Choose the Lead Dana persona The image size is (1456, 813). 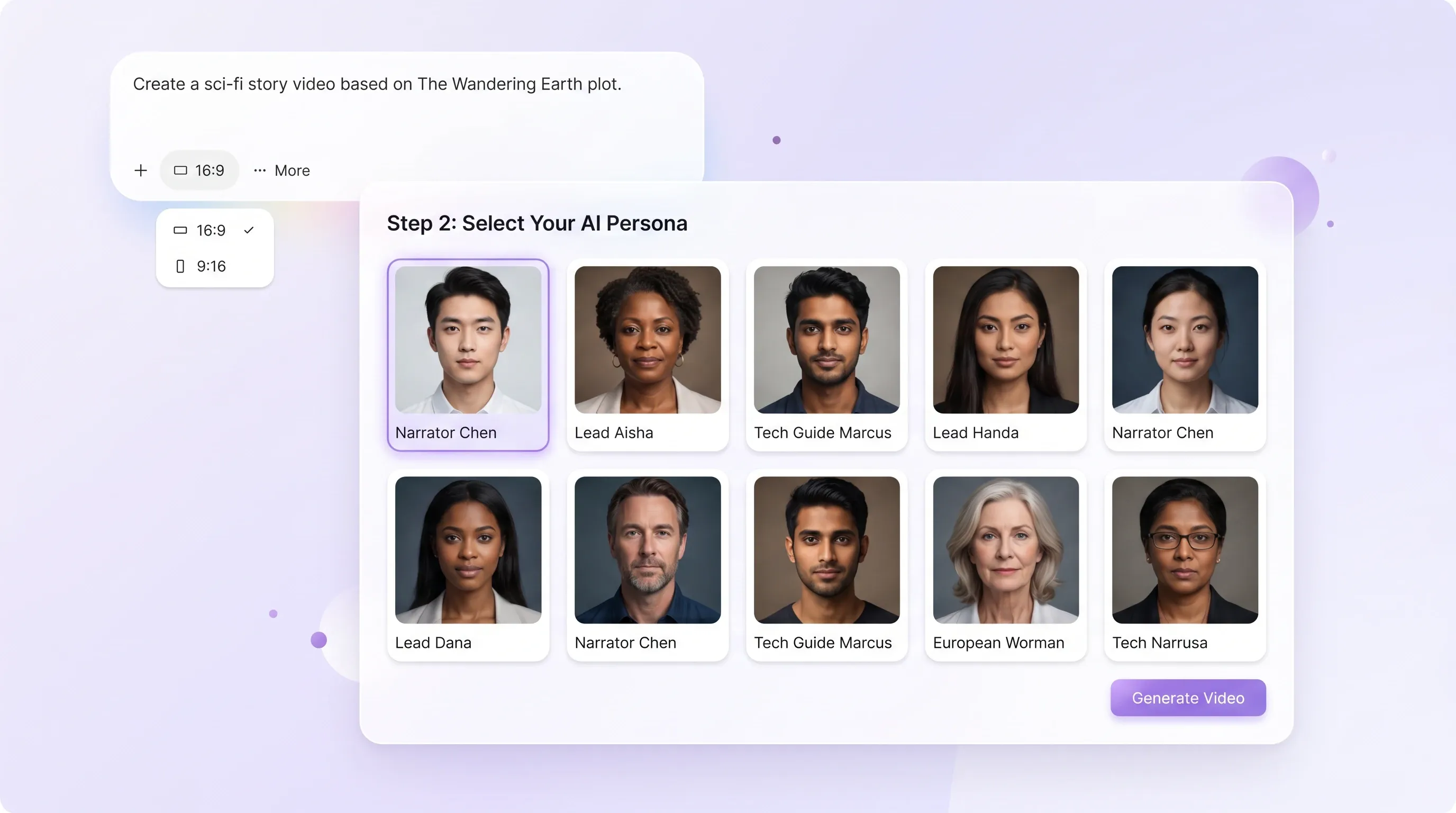coord(468,565)
